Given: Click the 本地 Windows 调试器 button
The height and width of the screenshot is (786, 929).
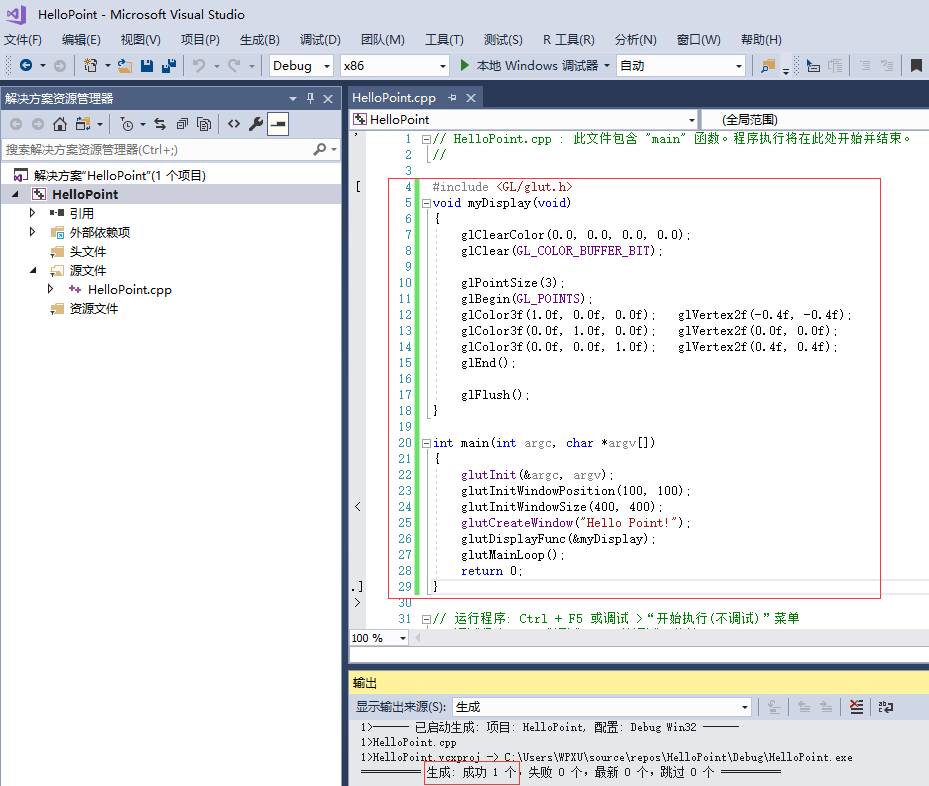Looking at the screenshot, I should point(537,66).
